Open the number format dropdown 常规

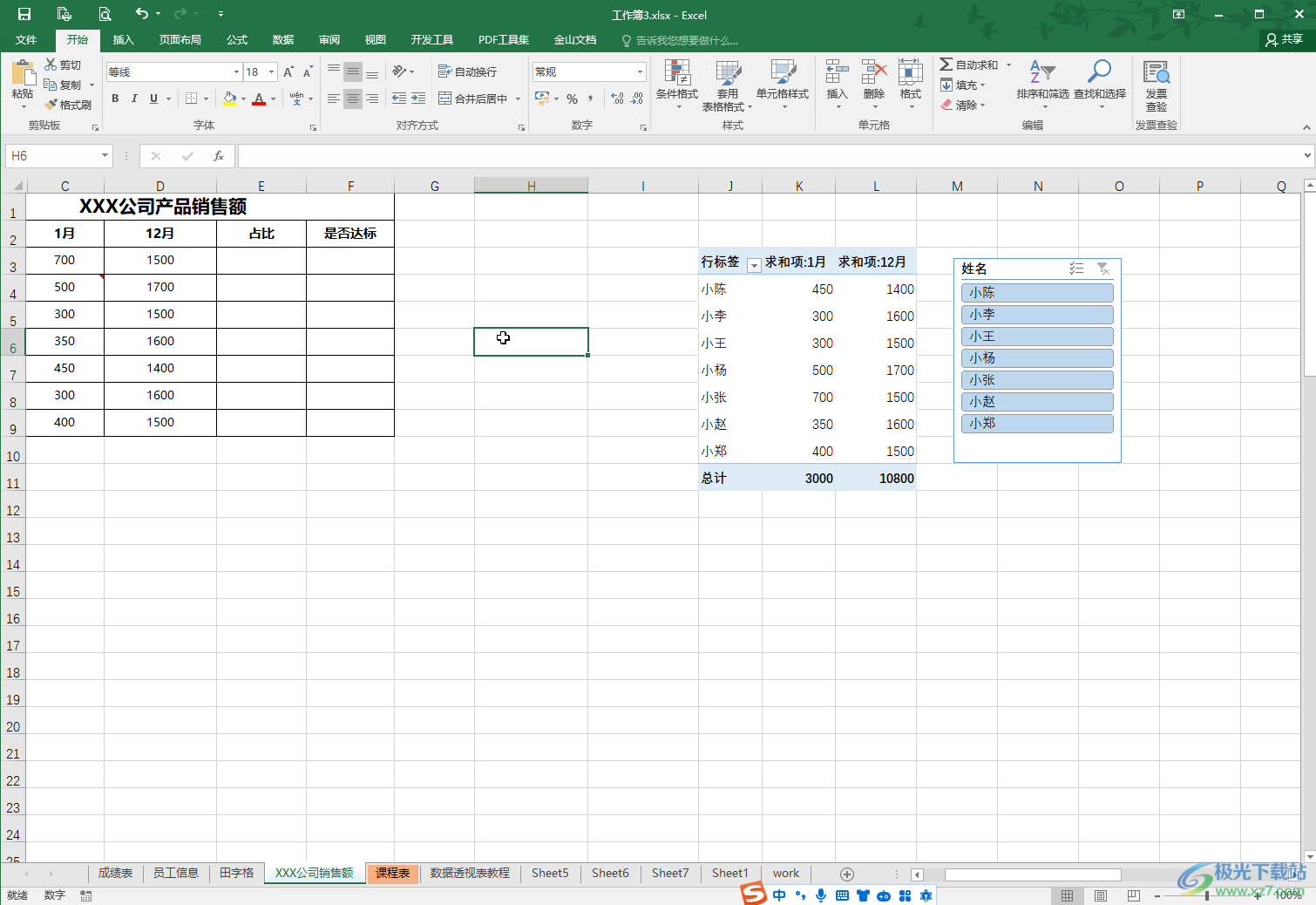pyautogui.click(x=640, y=71)
